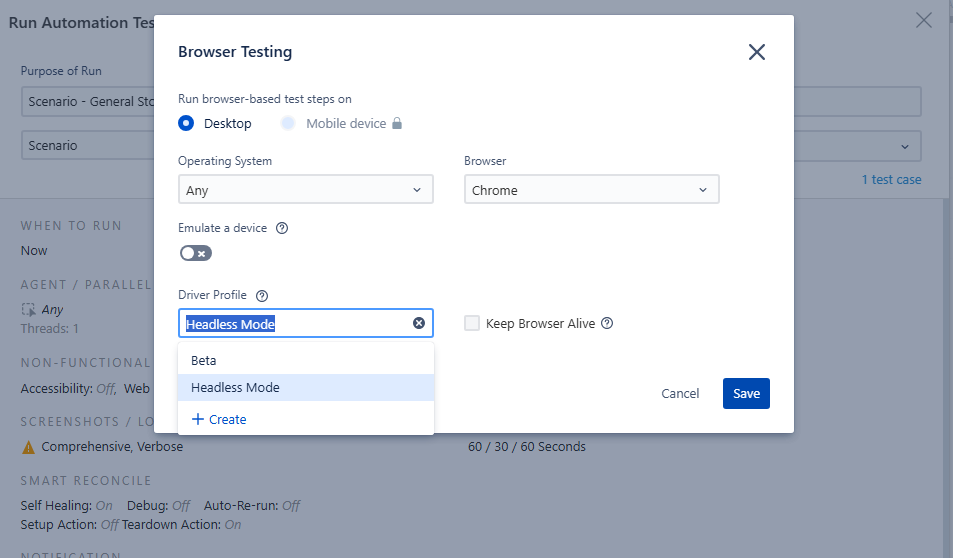Click the help icon next to Driver Profile

pos(262,296)
